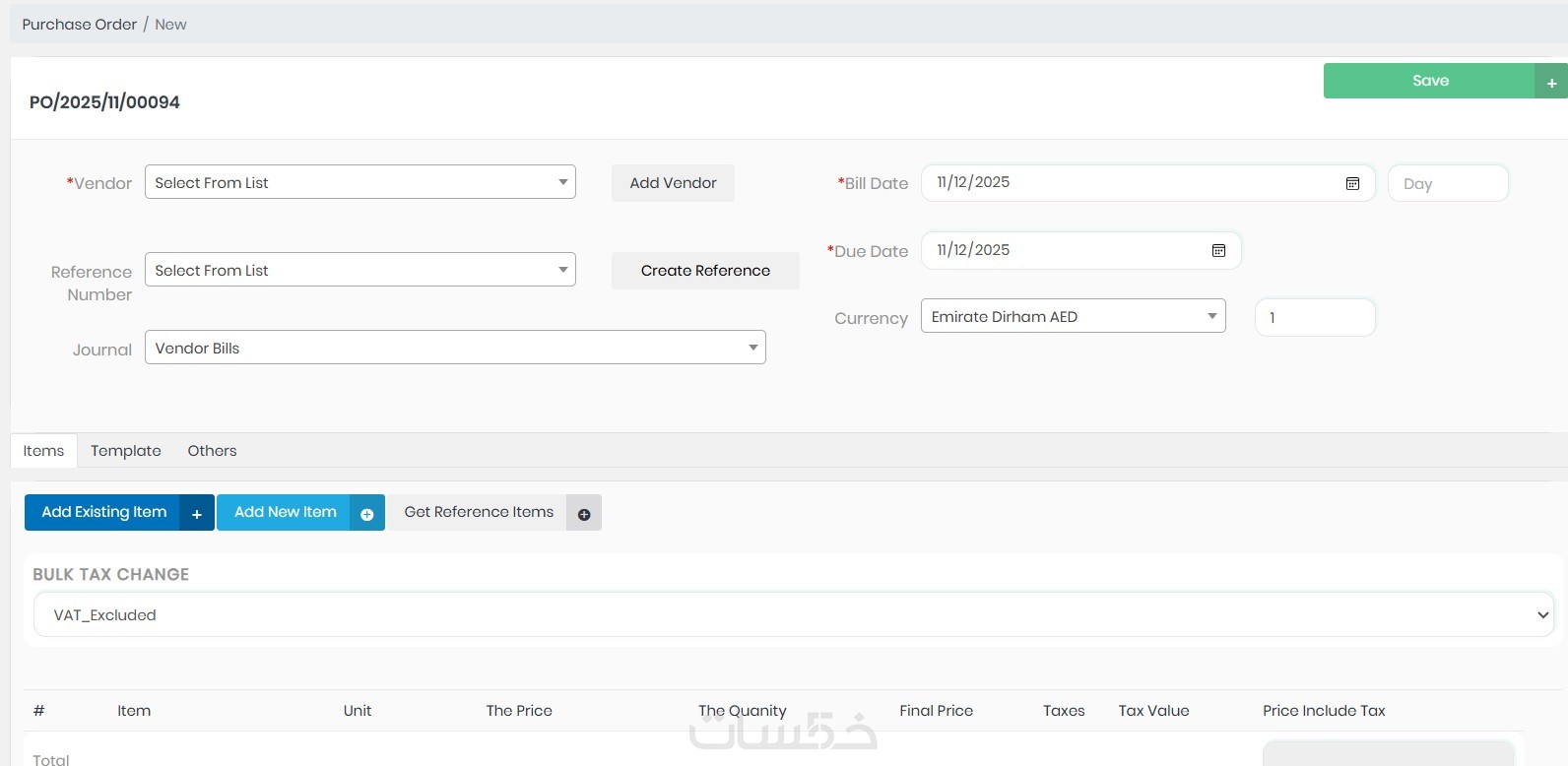Open the Currency Emirate Dirham AED dropdown

pyautogui.click(x=1074, y=316)
